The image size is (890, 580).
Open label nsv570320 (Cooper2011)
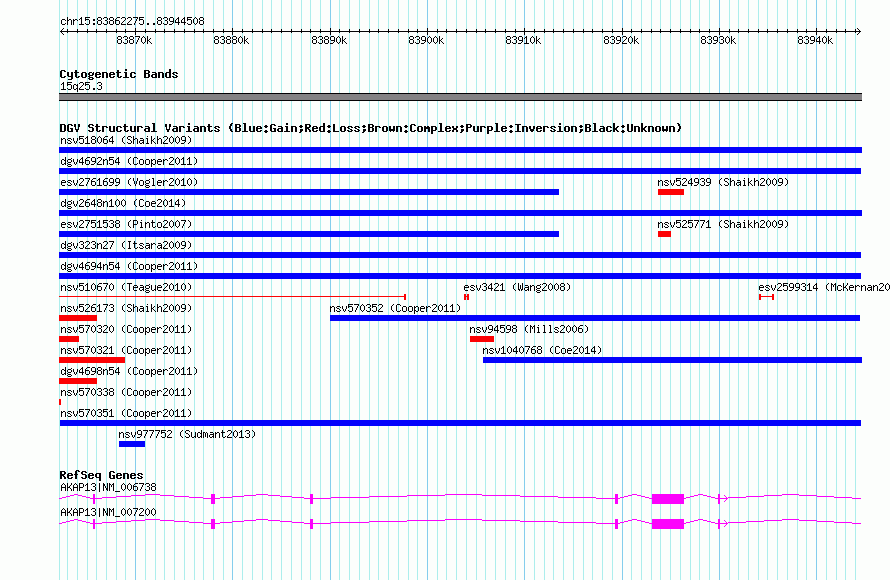126,329
